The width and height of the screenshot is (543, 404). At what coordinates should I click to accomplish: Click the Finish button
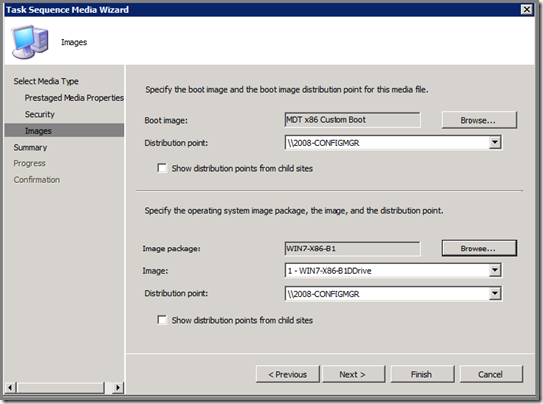tap(422, 374)
